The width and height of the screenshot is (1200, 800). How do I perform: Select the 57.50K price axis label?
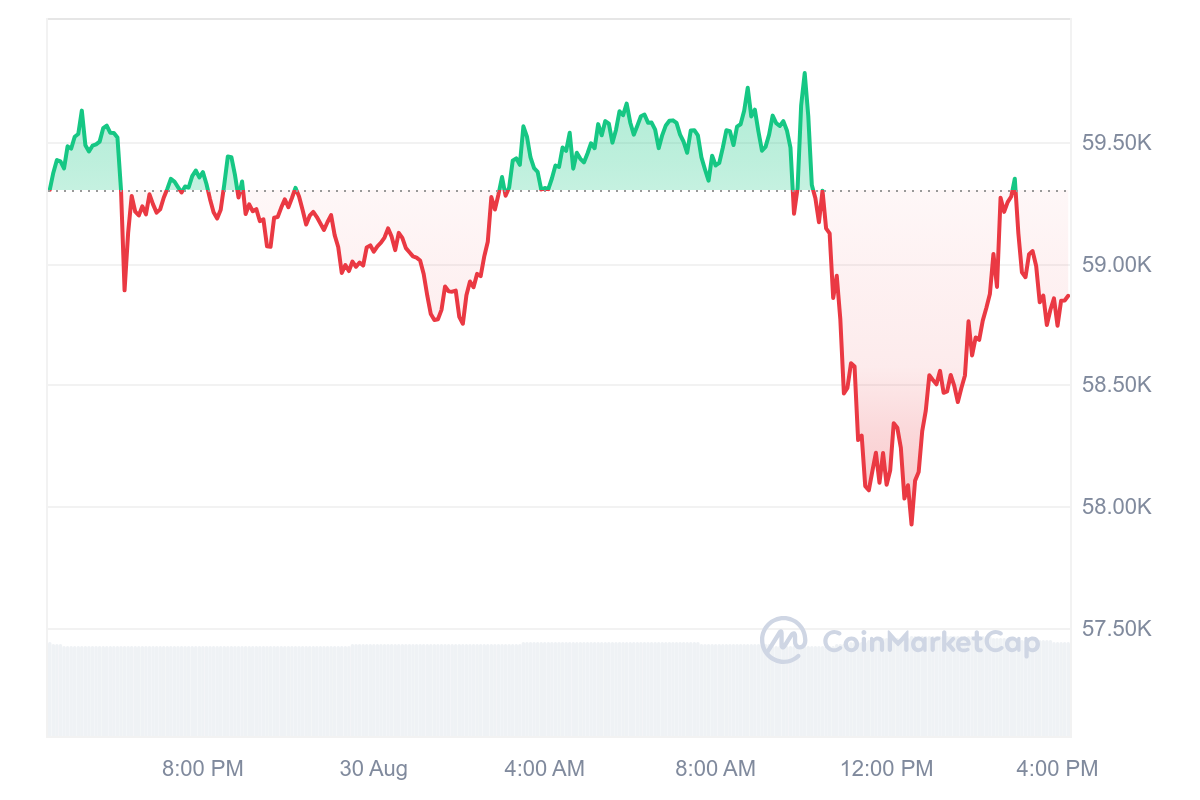pos(1117,628)
